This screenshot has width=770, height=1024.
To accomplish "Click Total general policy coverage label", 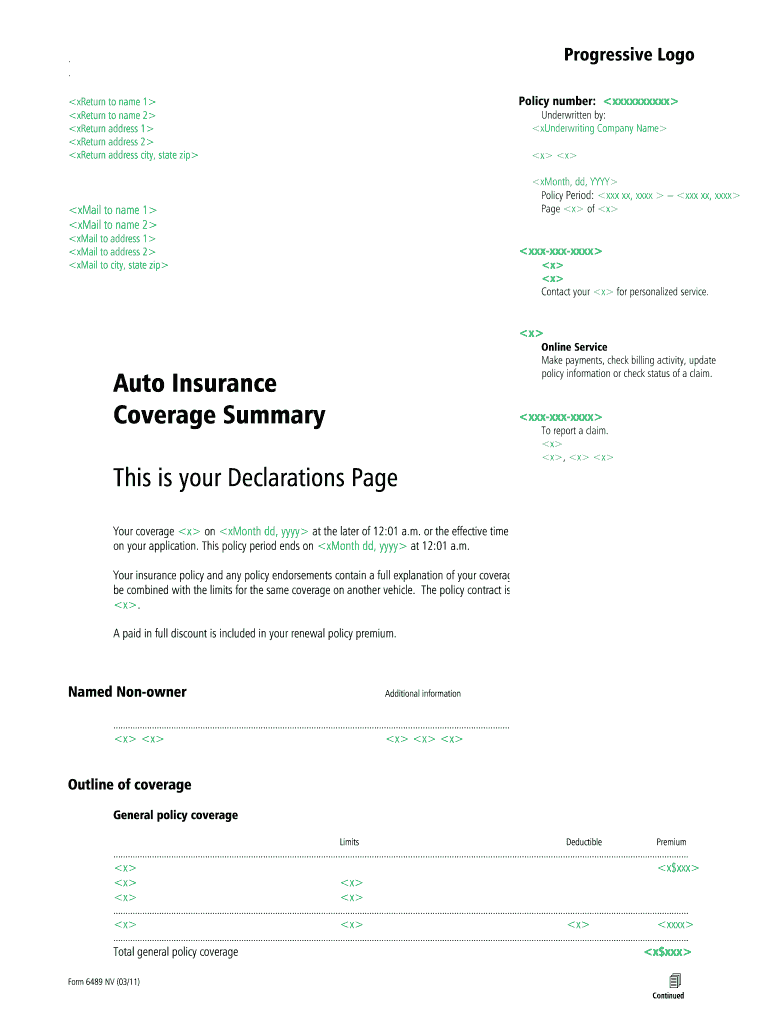I will [x=176, y=952].
